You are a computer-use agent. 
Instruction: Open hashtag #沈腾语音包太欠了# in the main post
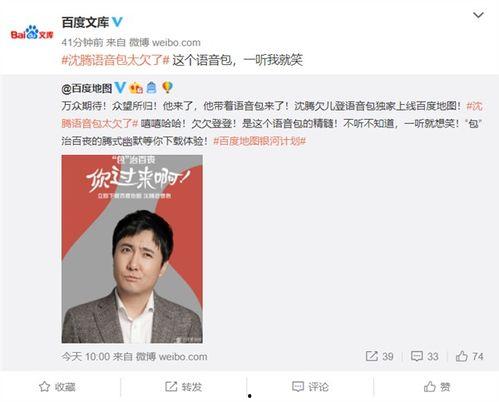pos(116,60)
